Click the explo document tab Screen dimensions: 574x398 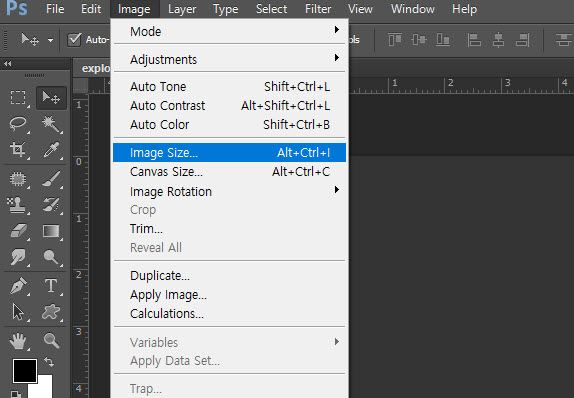[92, 68]
